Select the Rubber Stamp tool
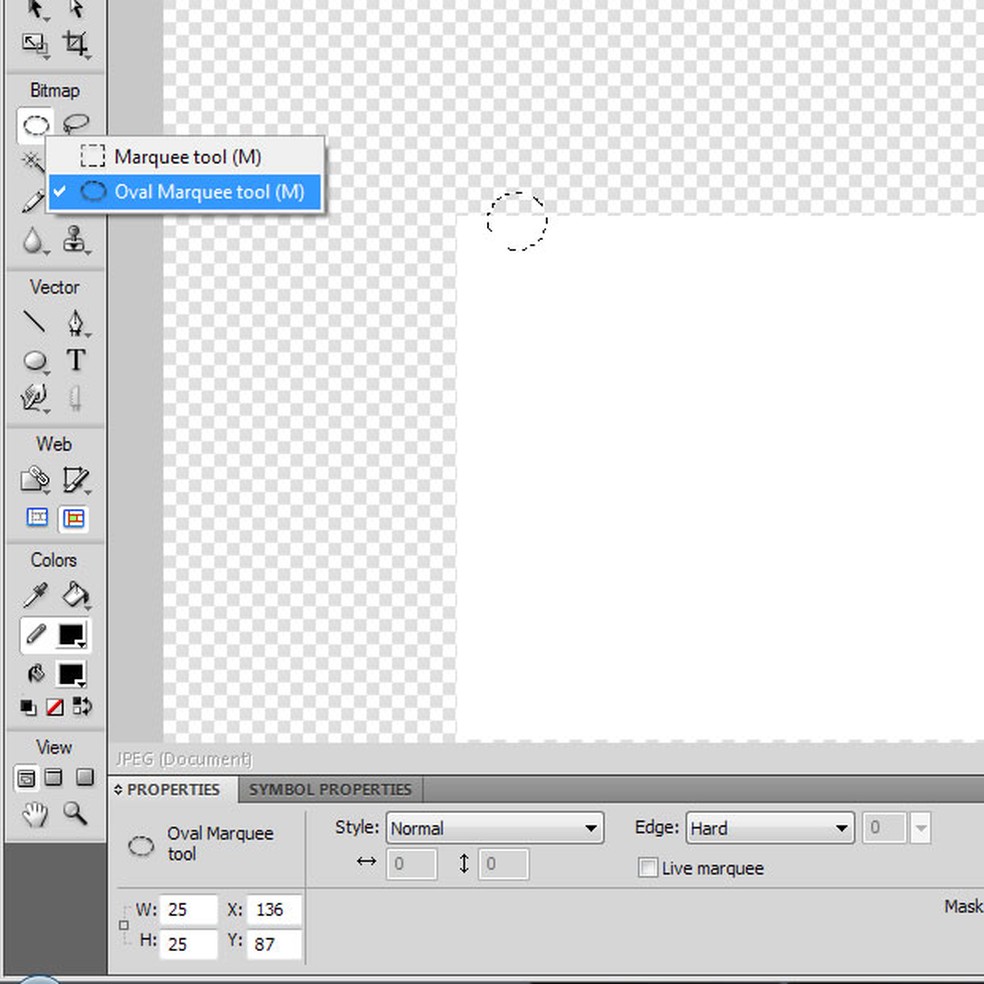This screenshot has height=984, width=984. [x=75, y=240]
